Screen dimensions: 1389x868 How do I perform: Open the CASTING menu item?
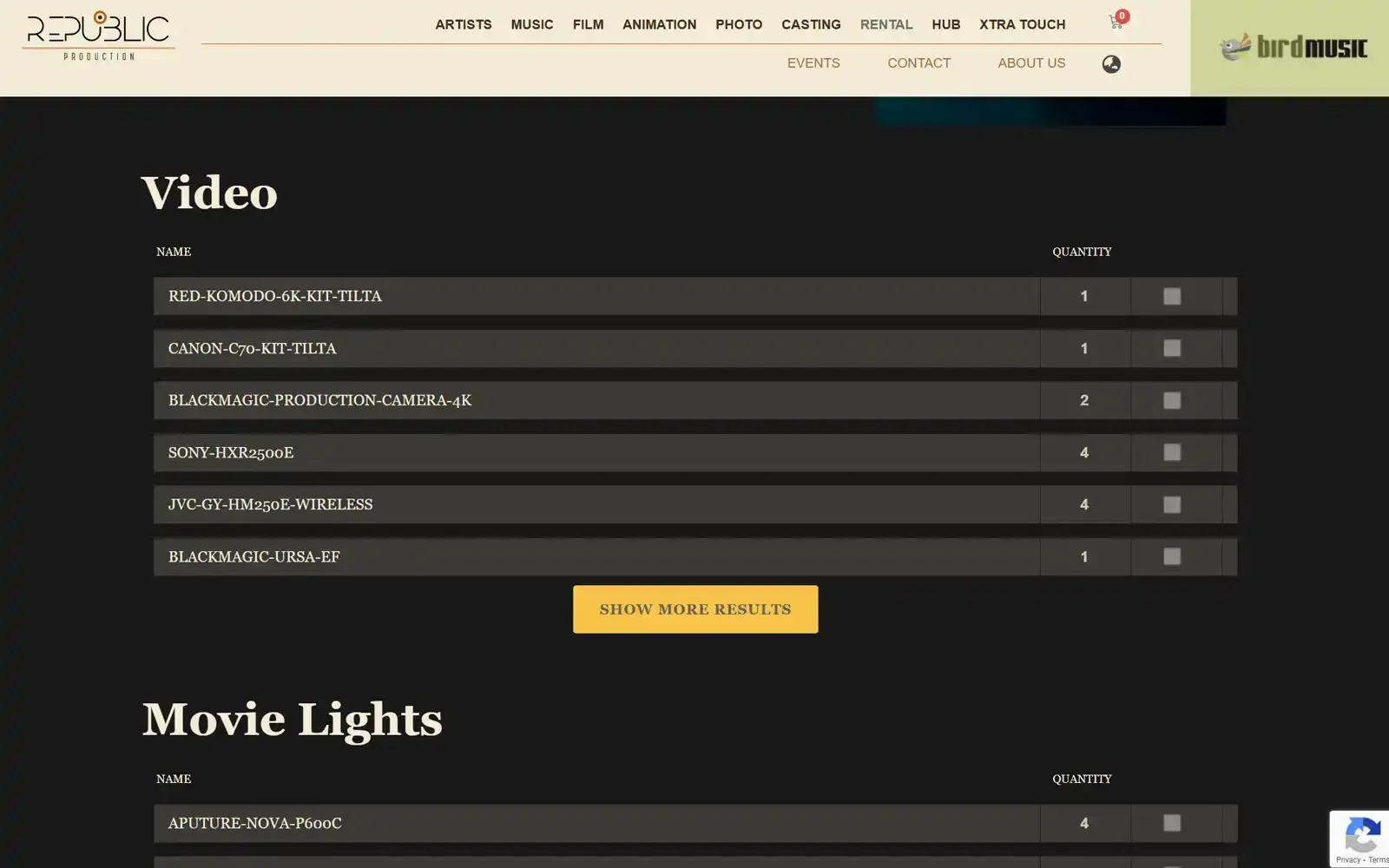(811, 24)
